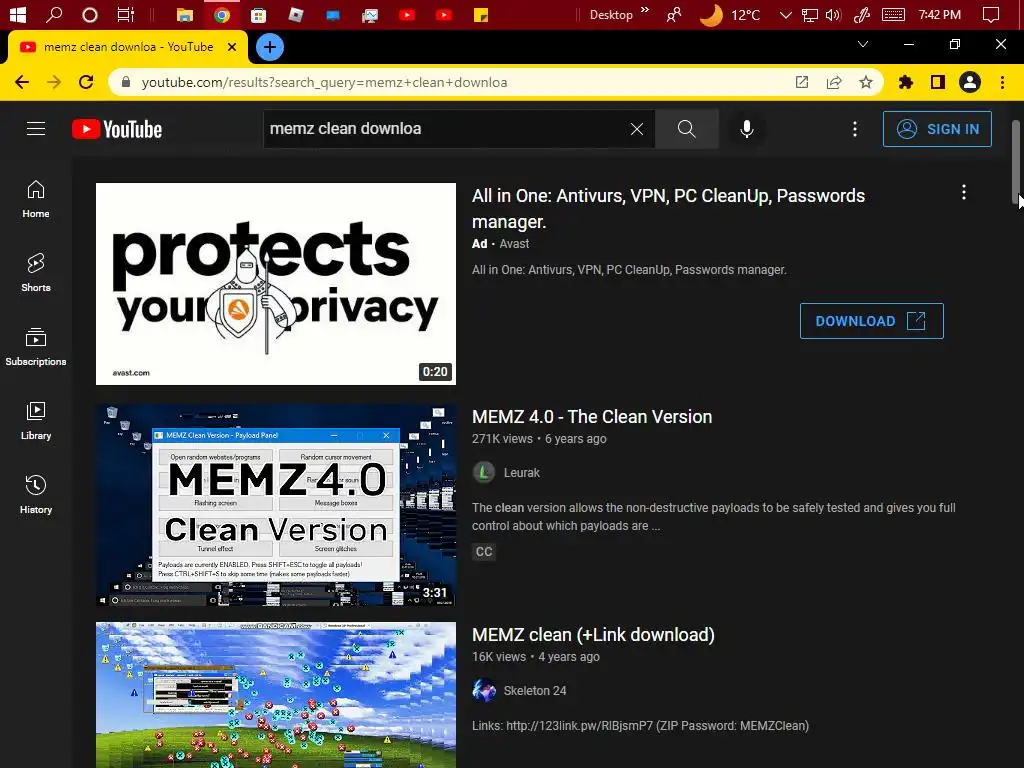Go back to previous page
The image size is (1024, 768).
[x=22, y=82]
